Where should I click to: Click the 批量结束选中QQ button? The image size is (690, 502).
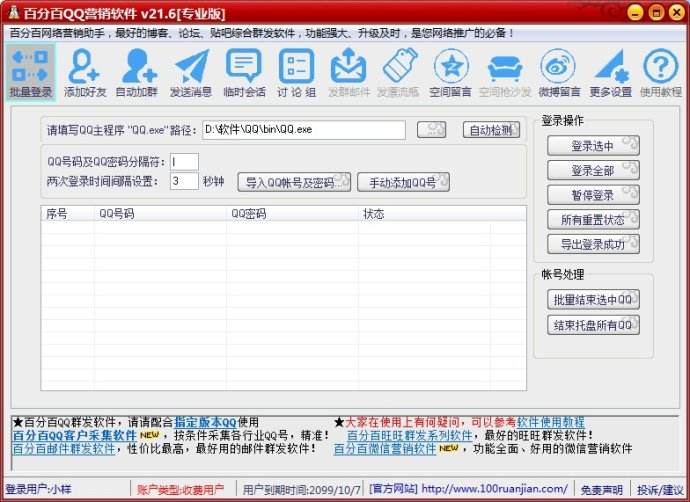[593, 300]
